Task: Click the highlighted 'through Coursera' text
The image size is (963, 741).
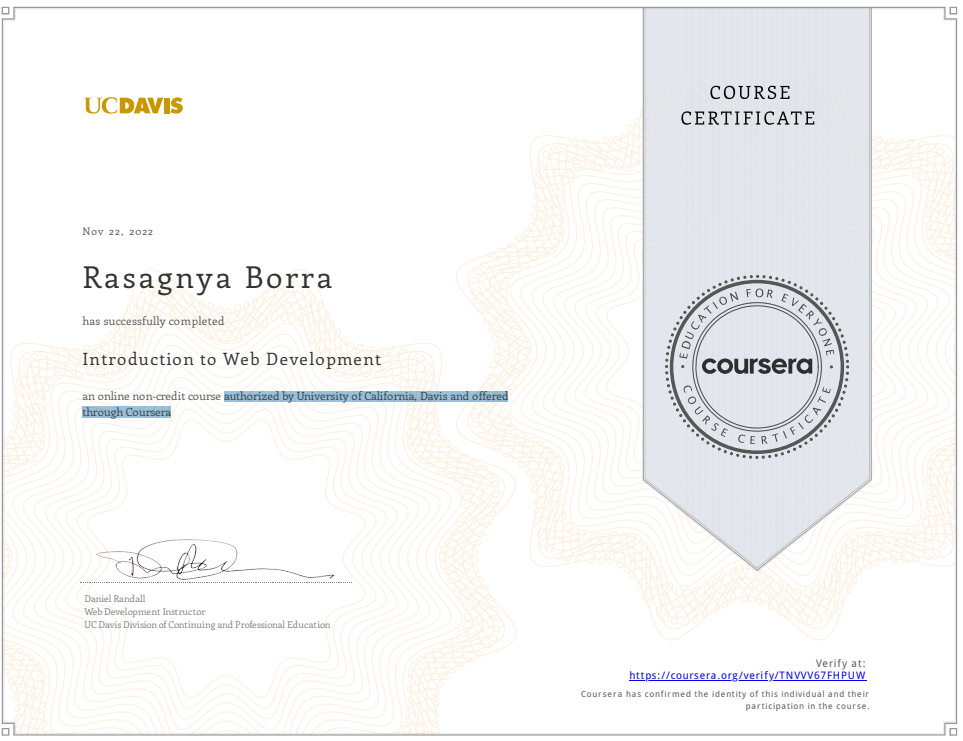Action: coord(127,413)
